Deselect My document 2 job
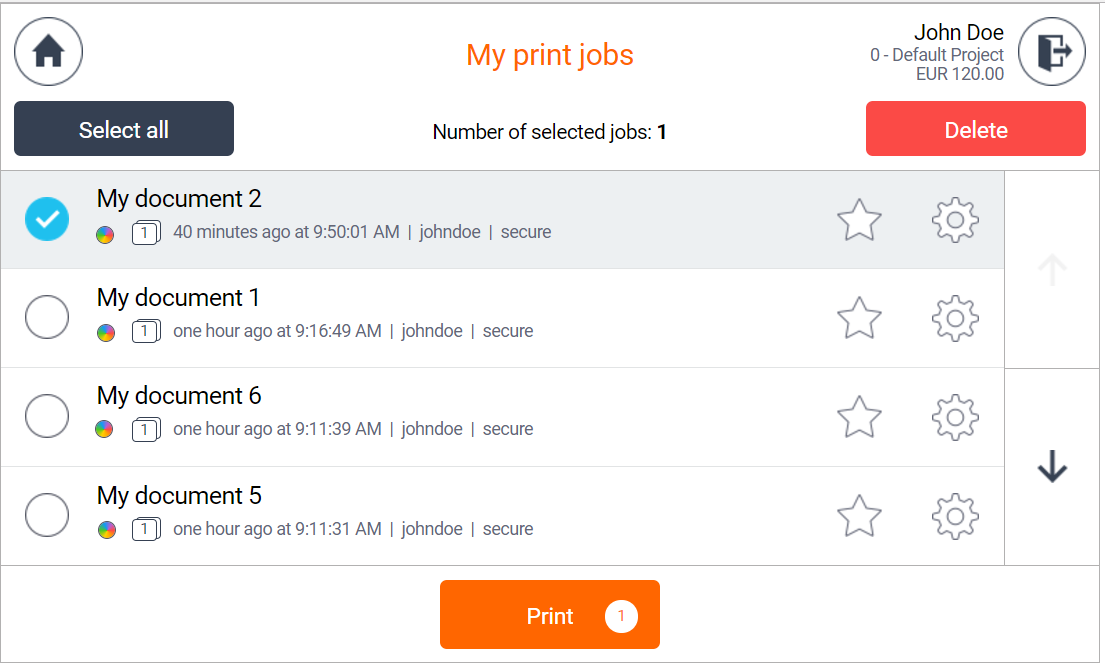1105x667 pixels. (47, 219)
